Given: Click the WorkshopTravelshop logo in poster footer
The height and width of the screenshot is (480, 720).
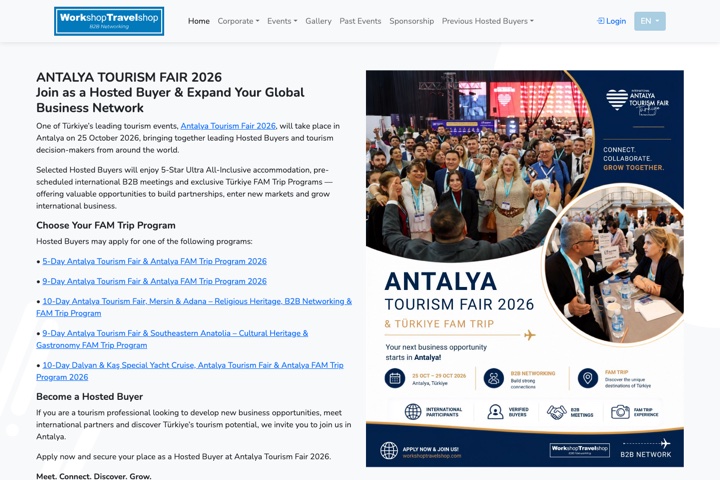Looking at the screenshot, I should pyautogui.click(x=579, y=450).
